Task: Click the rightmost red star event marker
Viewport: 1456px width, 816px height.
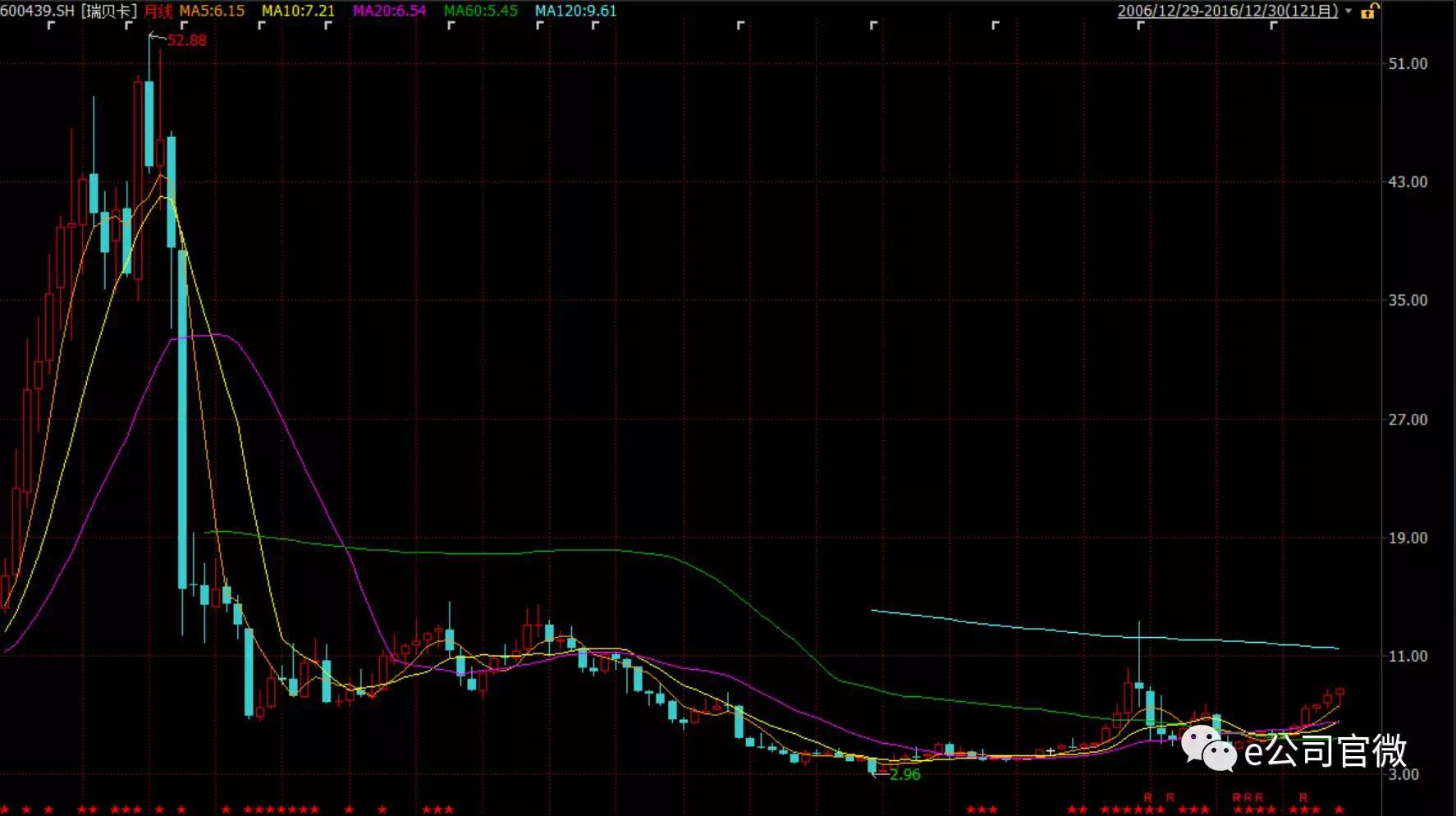Action: click(1339, 809)
